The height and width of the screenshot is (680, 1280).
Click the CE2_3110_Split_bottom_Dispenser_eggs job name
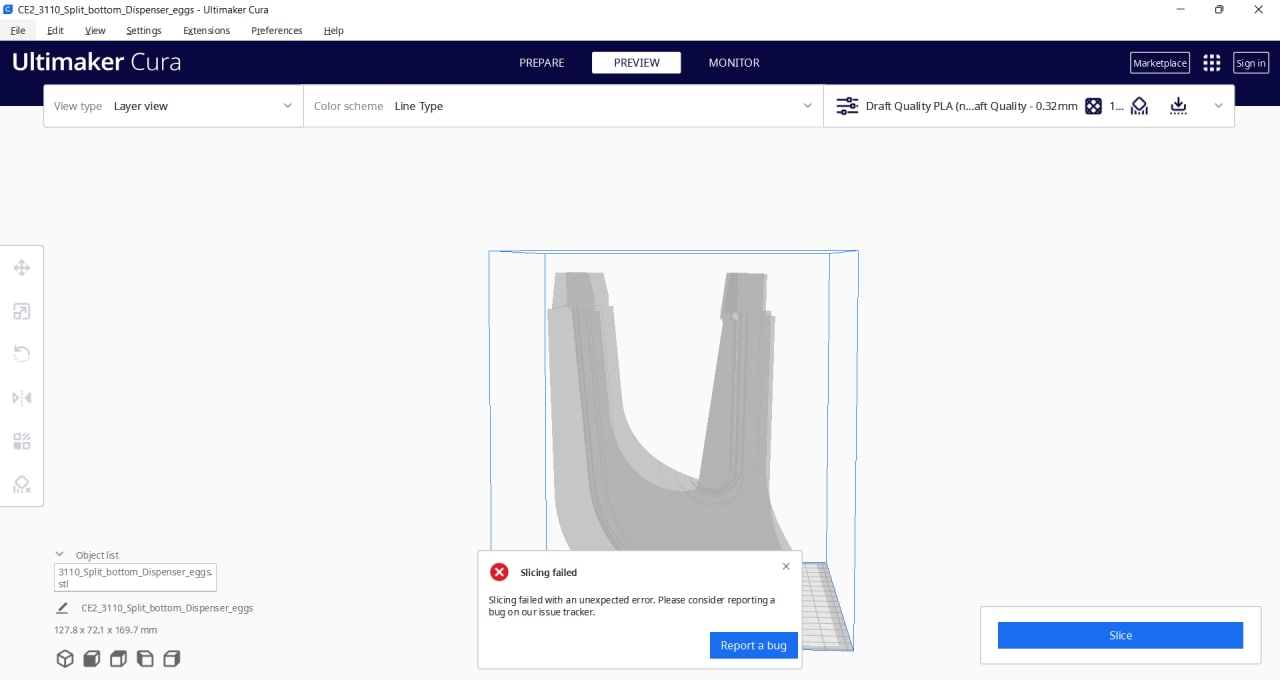(x=167, y=607)
